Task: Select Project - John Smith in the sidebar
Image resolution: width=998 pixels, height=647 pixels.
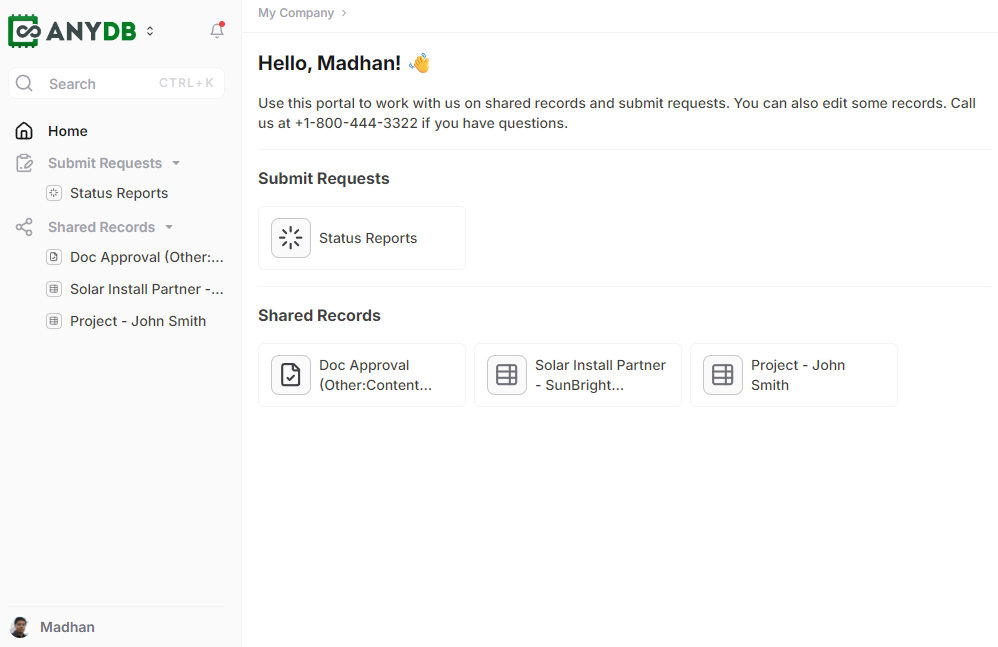Action: tap(137, 321)
